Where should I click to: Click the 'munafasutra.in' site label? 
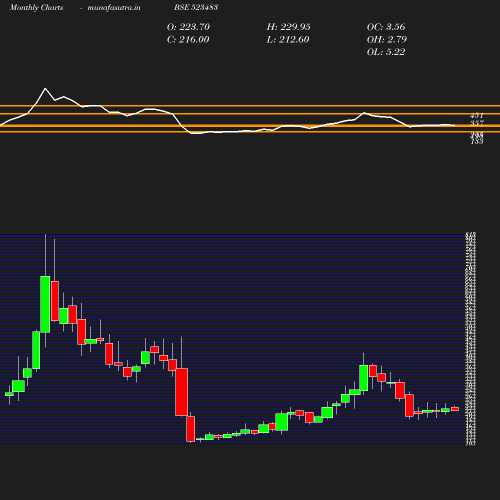click(114, 7)
